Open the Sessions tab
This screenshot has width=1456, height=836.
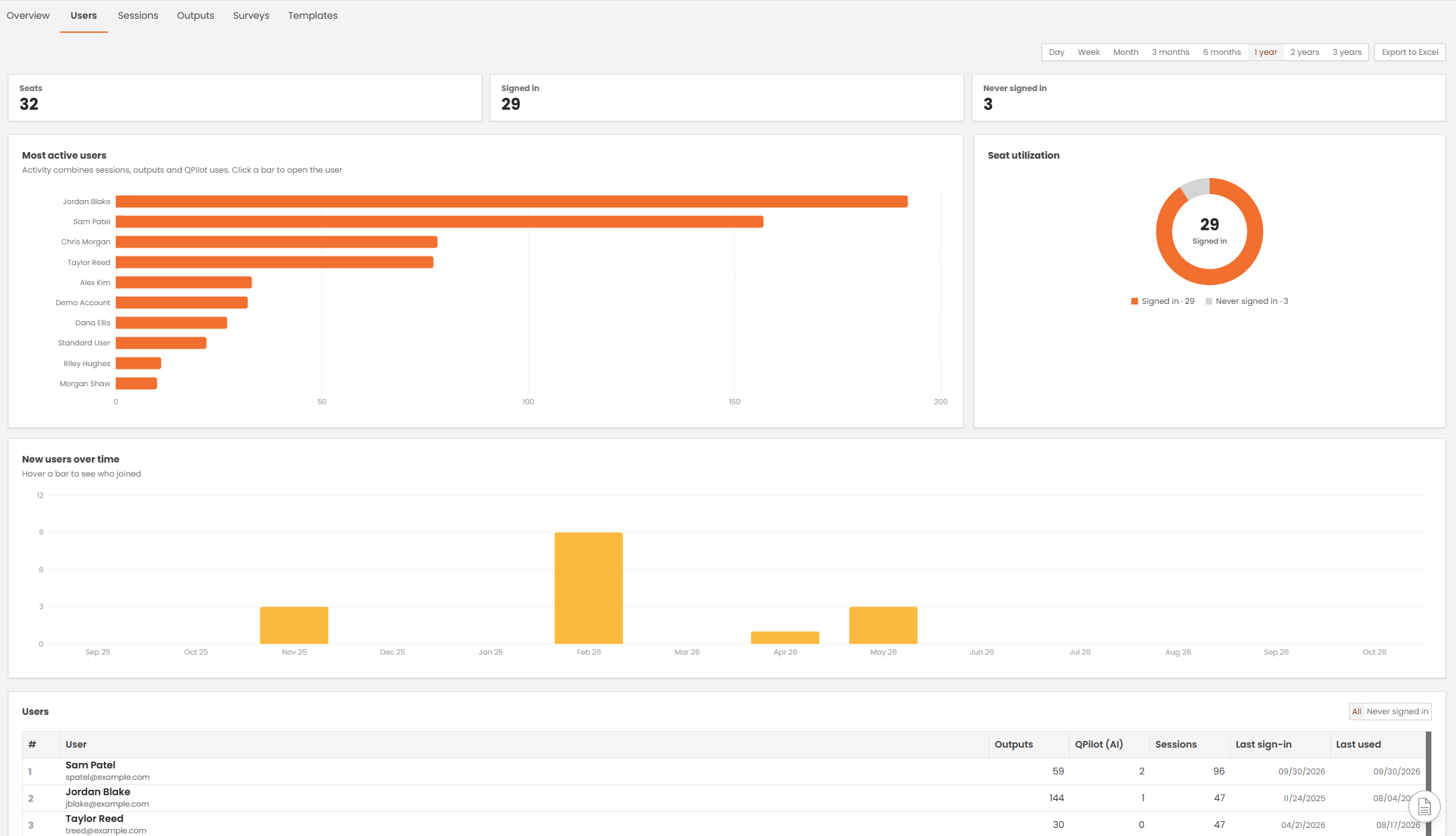coord(138,15)
